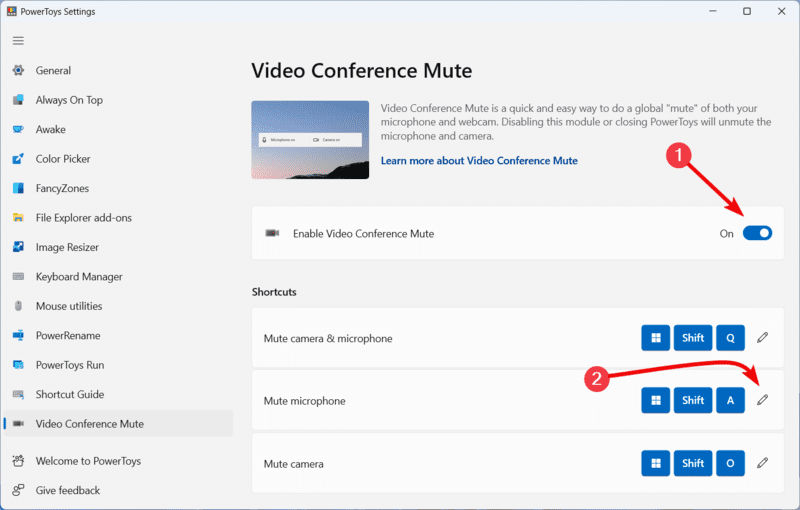Edit the Mute microphone shortcut pencil
The image size is (800, 510).
(762, 400)
